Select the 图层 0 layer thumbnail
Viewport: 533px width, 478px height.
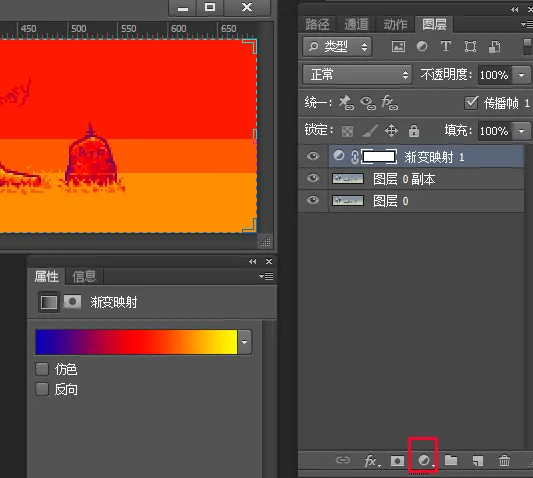pyautogui.click(x=348, y=201)
